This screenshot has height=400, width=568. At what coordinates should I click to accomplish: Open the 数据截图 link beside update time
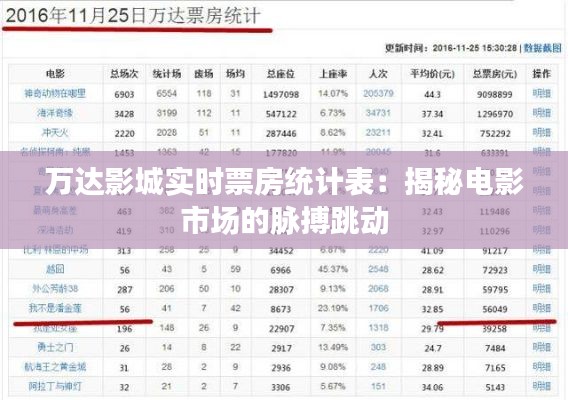[542, 48]
